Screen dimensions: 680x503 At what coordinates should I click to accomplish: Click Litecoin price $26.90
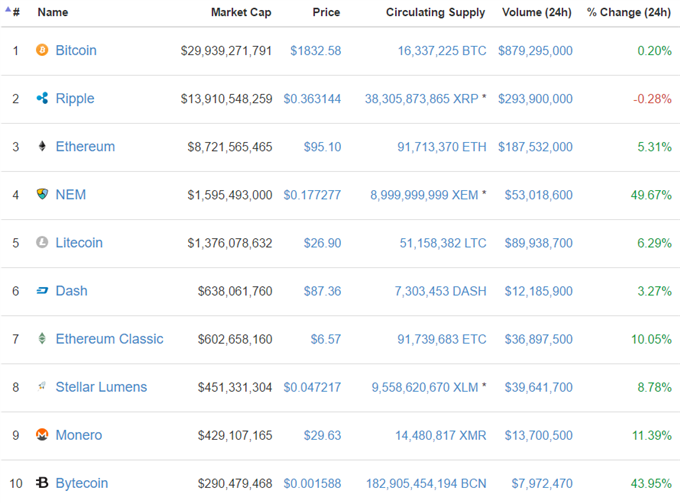(322, 243)
